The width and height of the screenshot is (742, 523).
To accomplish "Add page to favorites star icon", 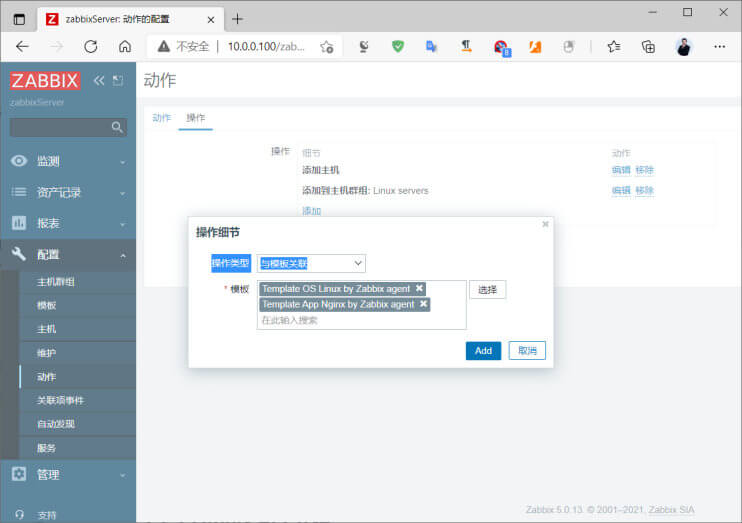I will [327, 46].
